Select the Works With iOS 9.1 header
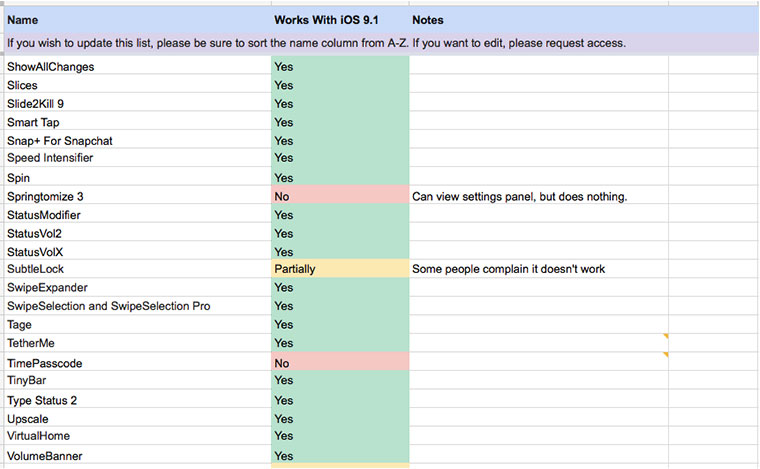This screenshot has width=760, height=469. coord(323,20)
